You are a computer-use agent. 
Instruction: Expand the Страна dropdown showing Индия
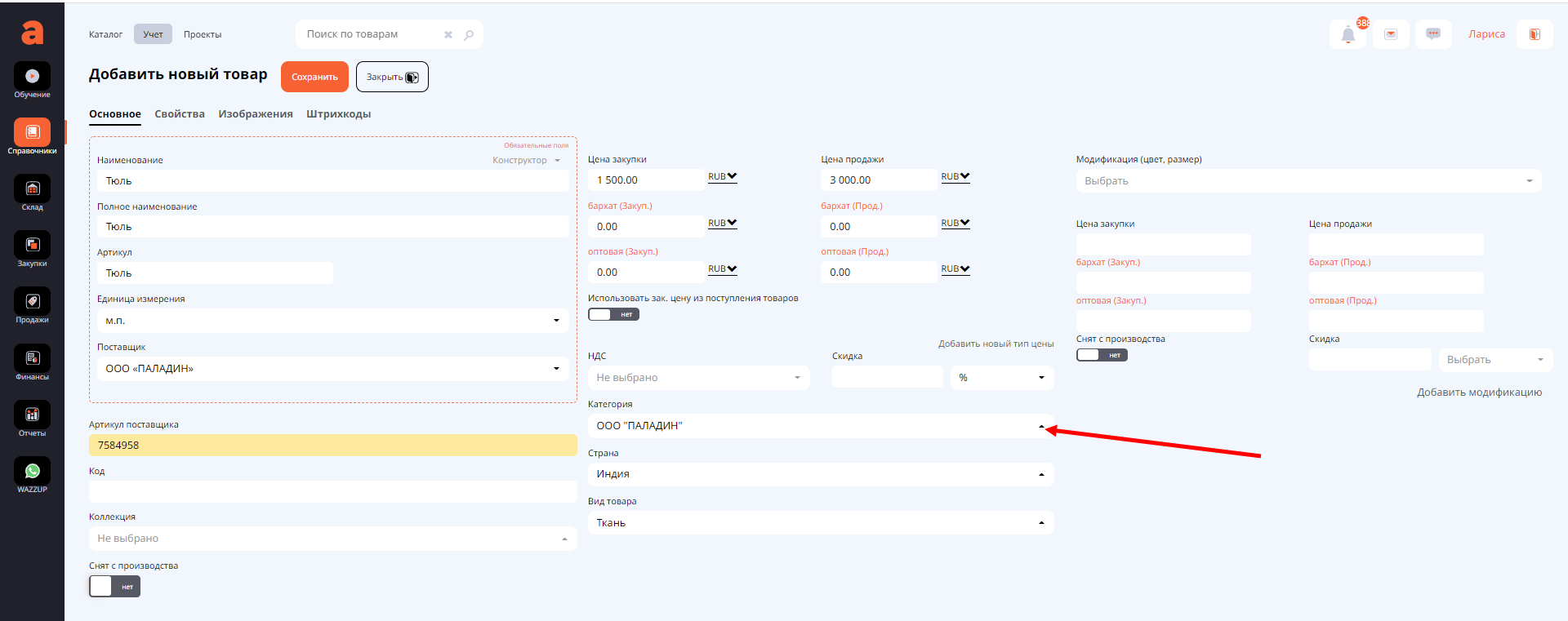coord(820,474)
